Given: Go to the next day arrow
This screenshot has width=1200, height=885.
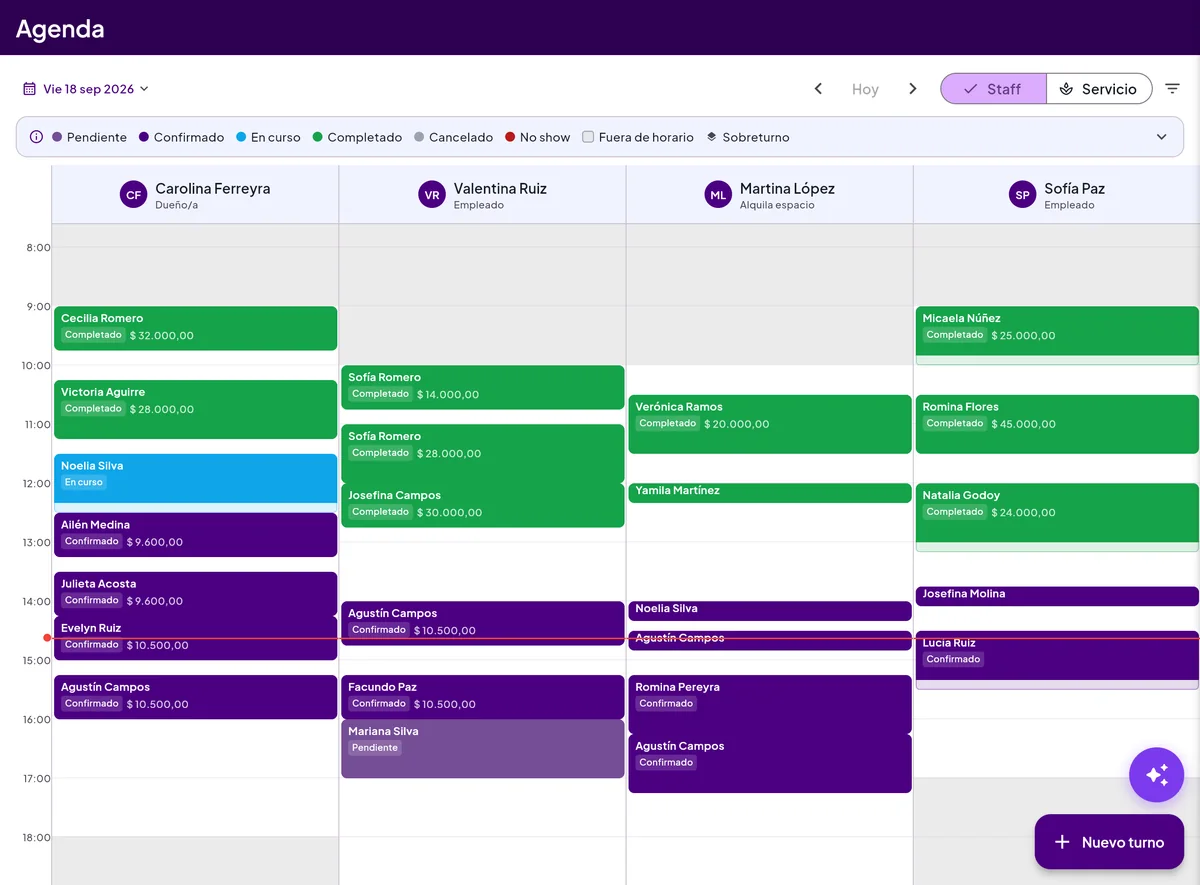Looking at the screenshot, I should point(912,89).
